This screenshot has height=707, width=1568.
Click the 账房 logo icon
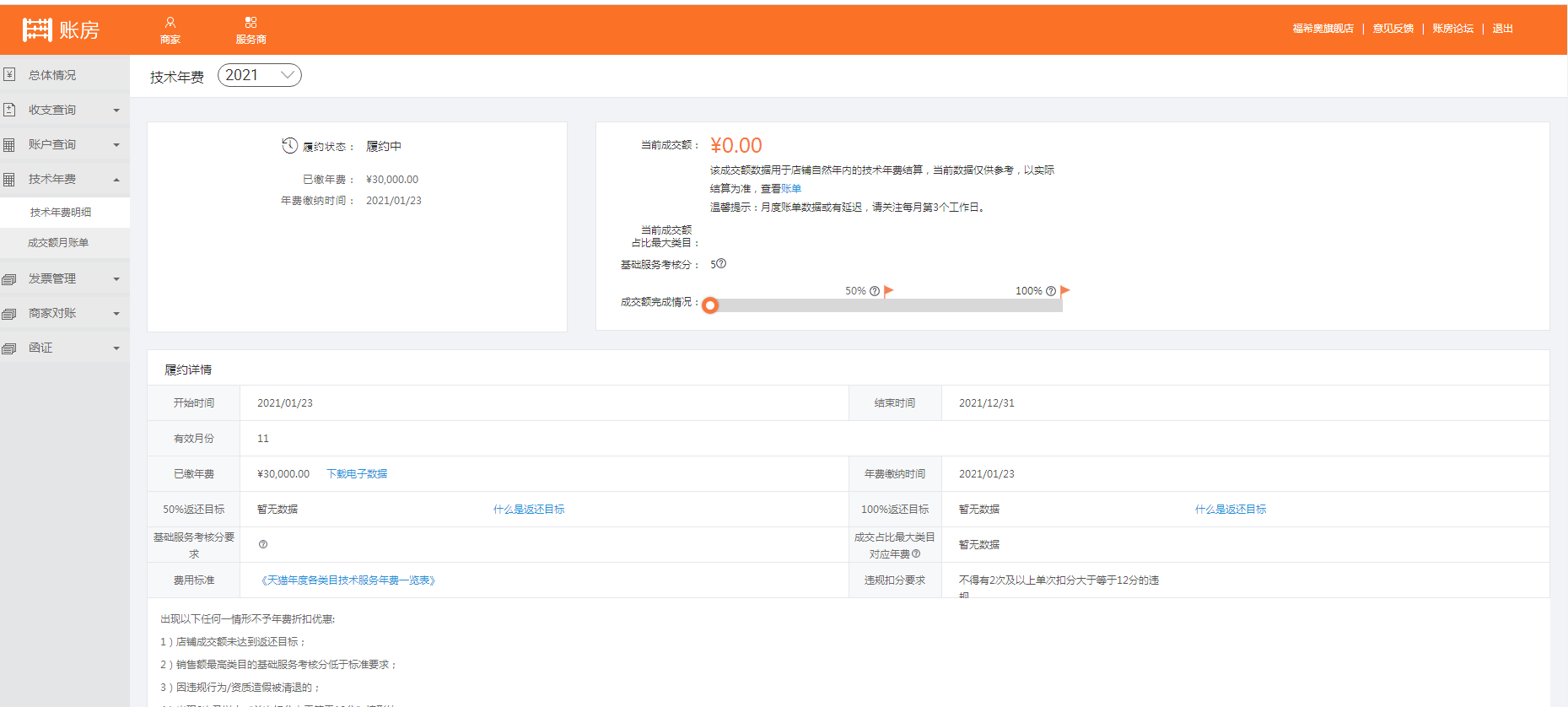click(x=37, y=30)
